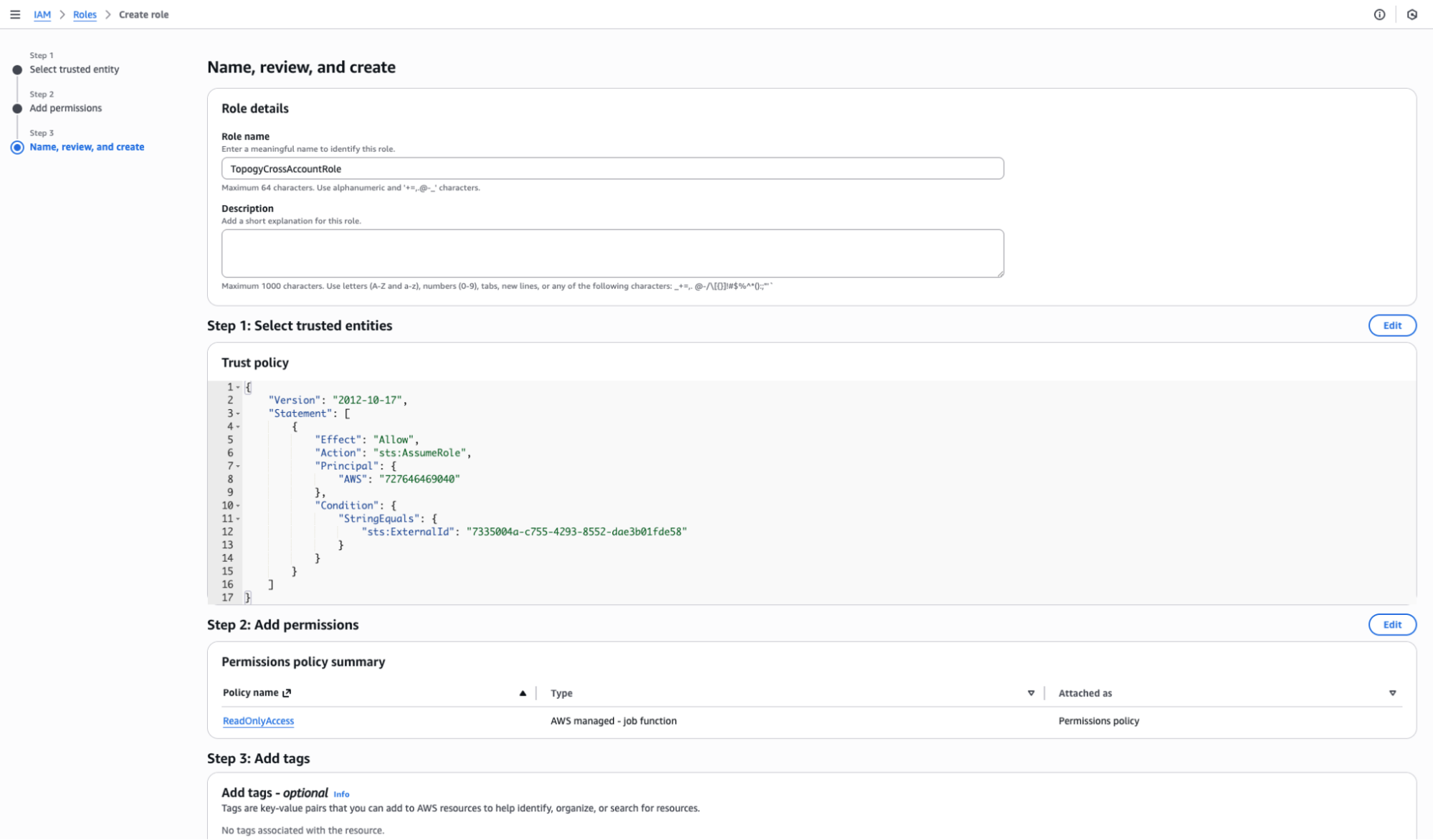This screenshot has width=1433, height=840.
Task: Go to Roles breadcrumb
Action: point(85,14)
